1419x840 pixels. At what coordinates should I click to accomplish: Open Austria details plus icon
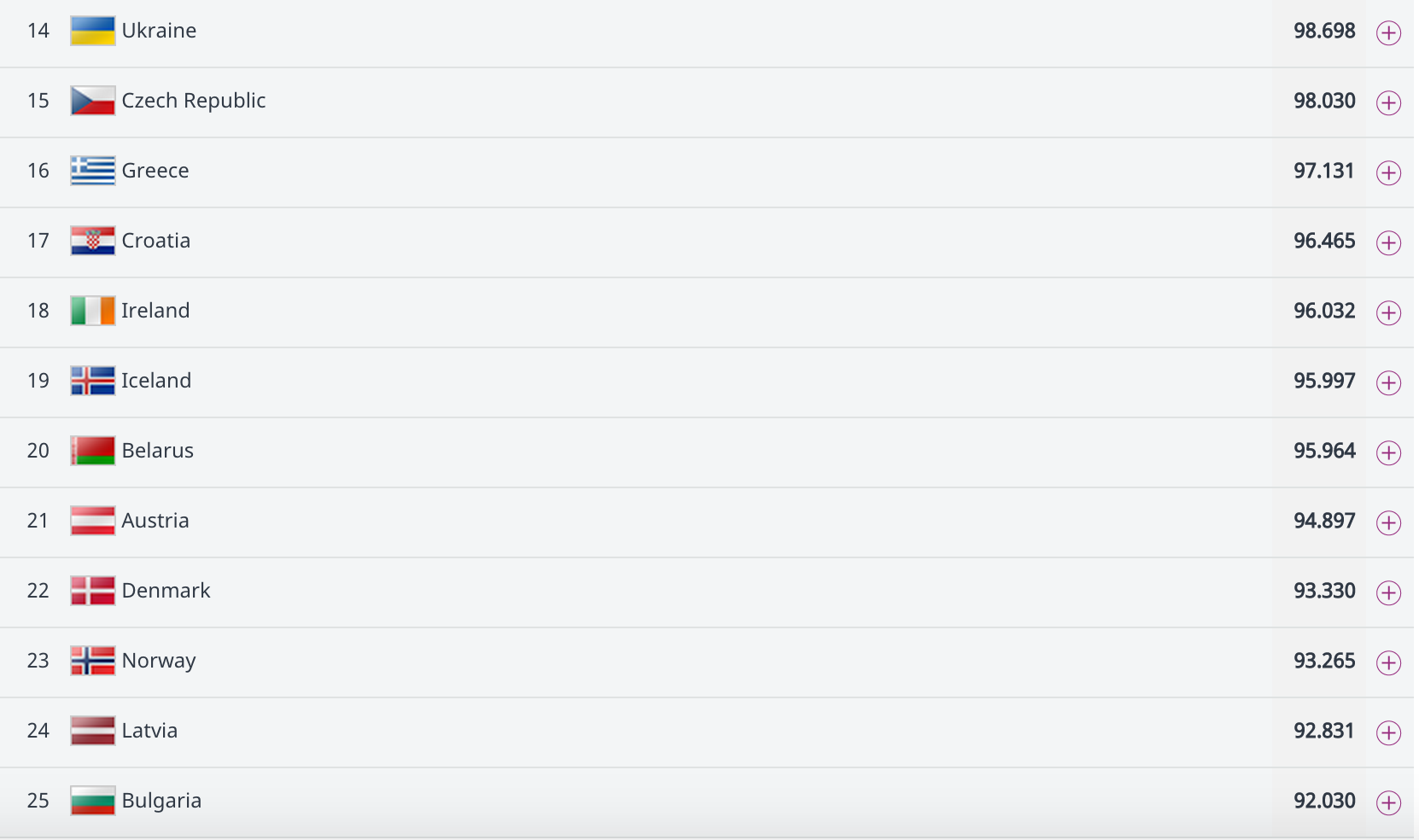coord(1389,523)
